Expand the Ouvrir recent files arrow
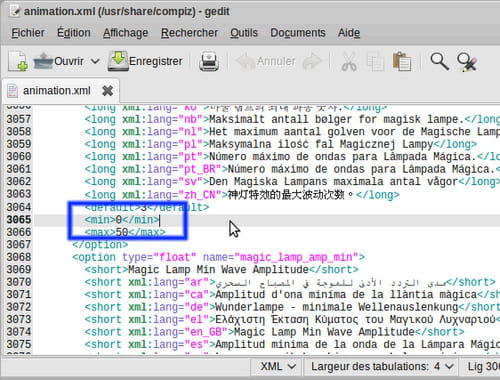This screenshot has width=500, height=380. 95,61
